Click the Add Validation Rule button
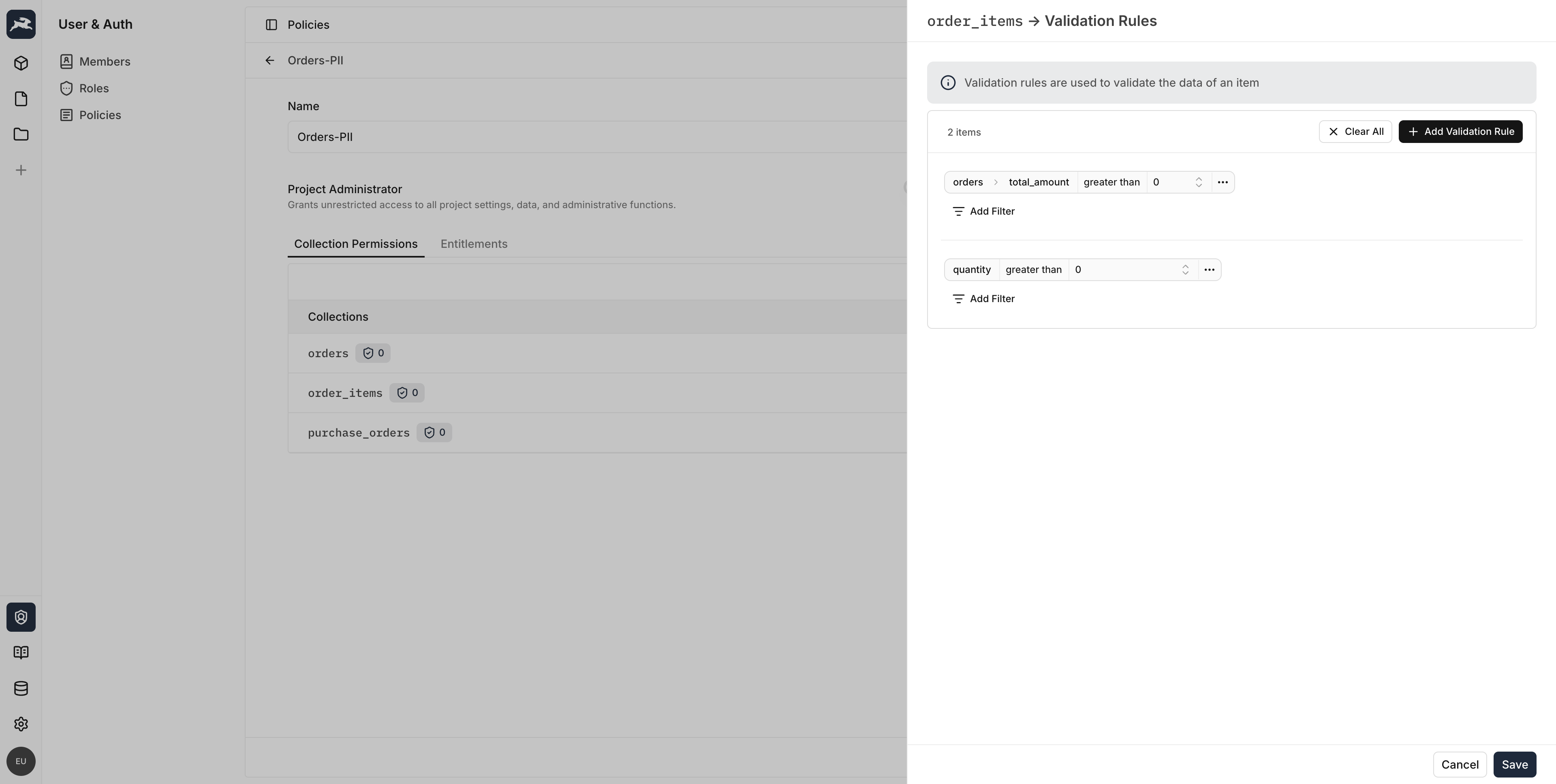This screenshot has width=1556, height=784. (x=1460, y=132)
